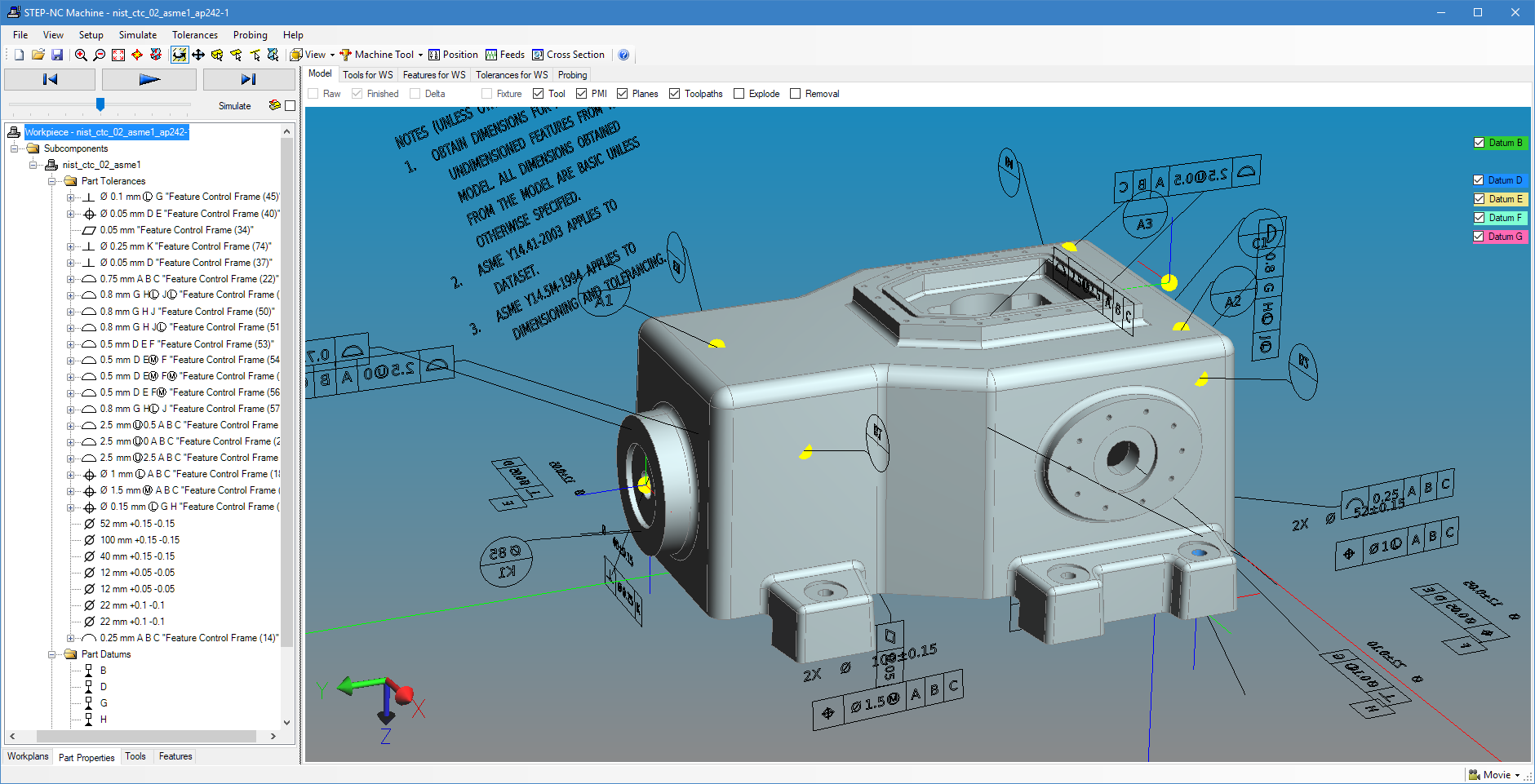
Task: Adjust the simulation speed slider handle
Action: click(x=100, y=104)
